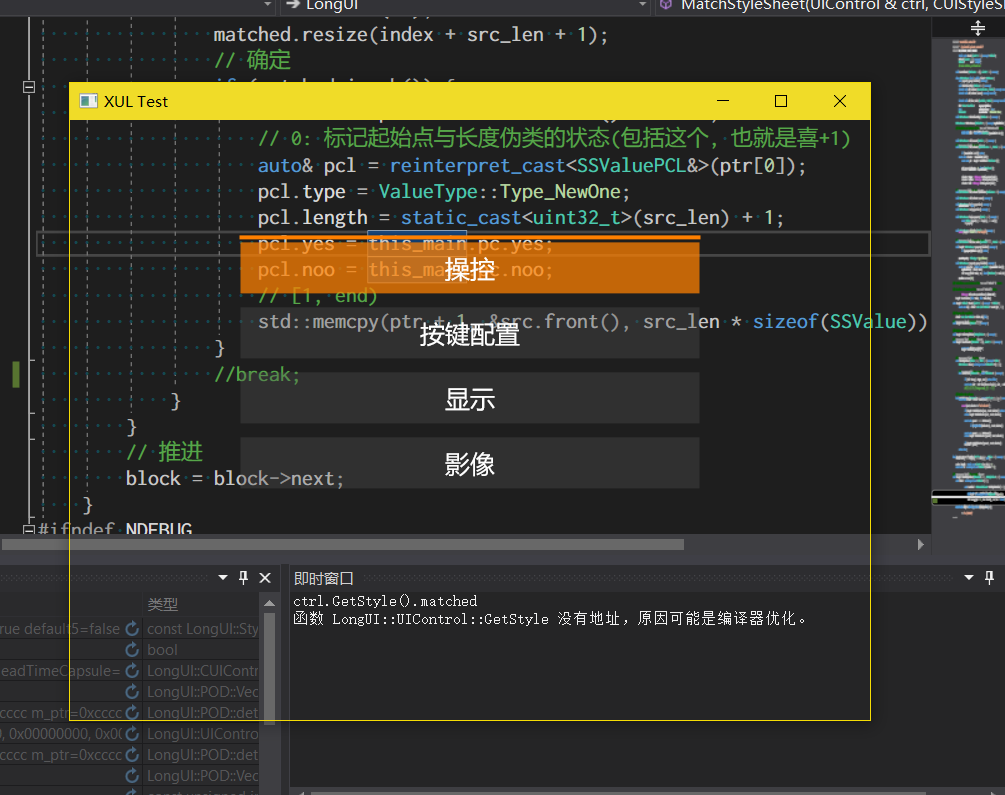Image resolution: width=1005 pixels, height=795 pixels.
Task: Maximize the XUL Test window
Action: click(781, 101)
